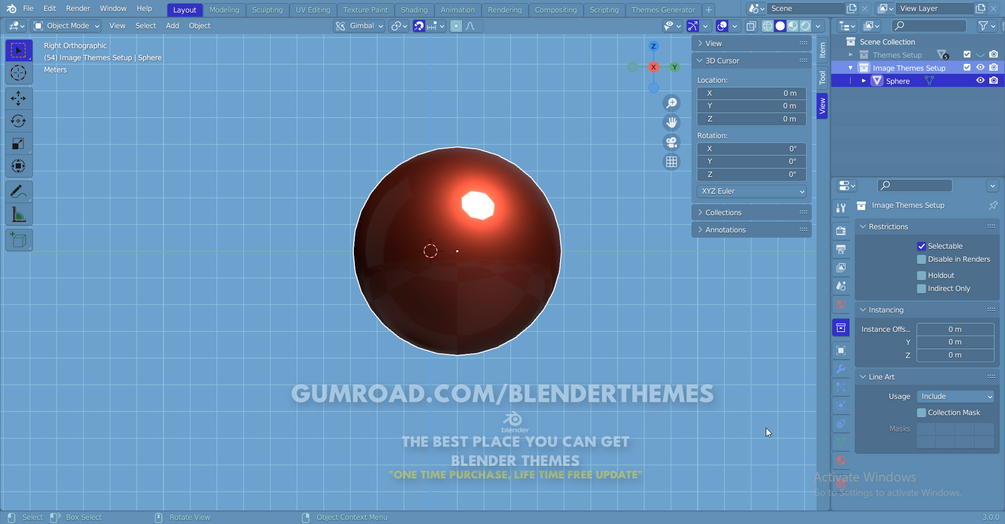Viewport: 1005px width, 524px height.
Task: Open the XYZ Euler rotation mode dropdown
Action: click(x=752, y=192)
